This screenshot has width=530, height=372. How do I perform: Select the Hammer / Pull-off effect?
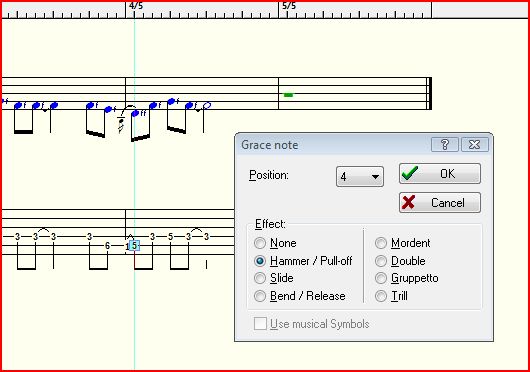[x=303, y=261]
